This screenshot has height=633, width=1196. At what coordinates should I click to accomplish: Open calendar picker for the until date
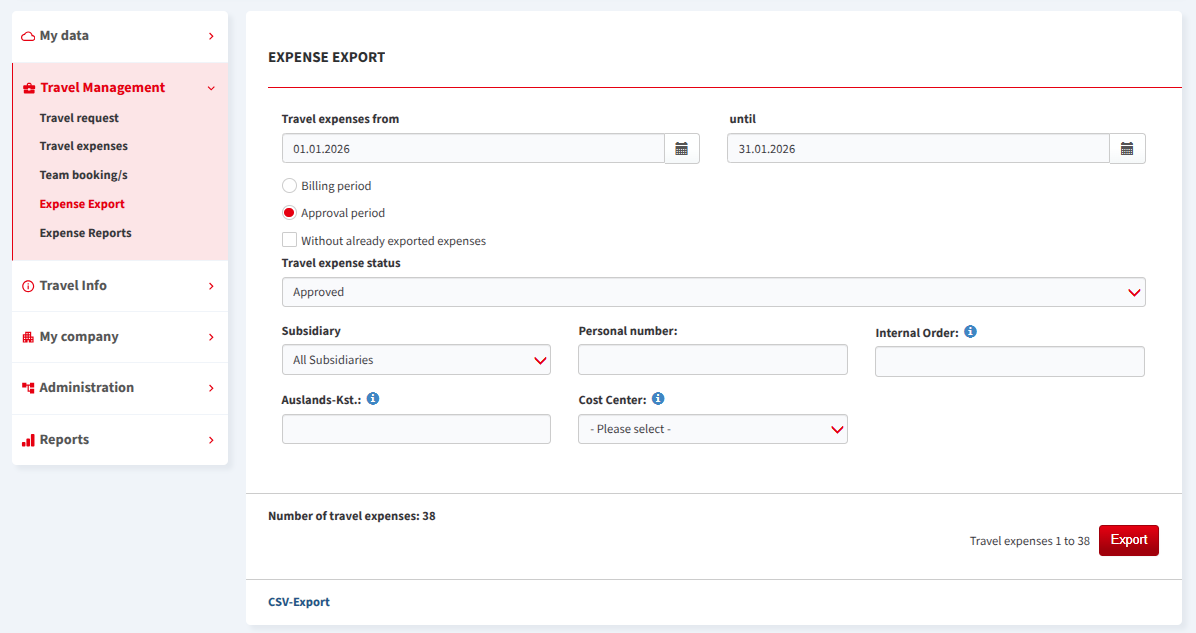(1127, 149)
